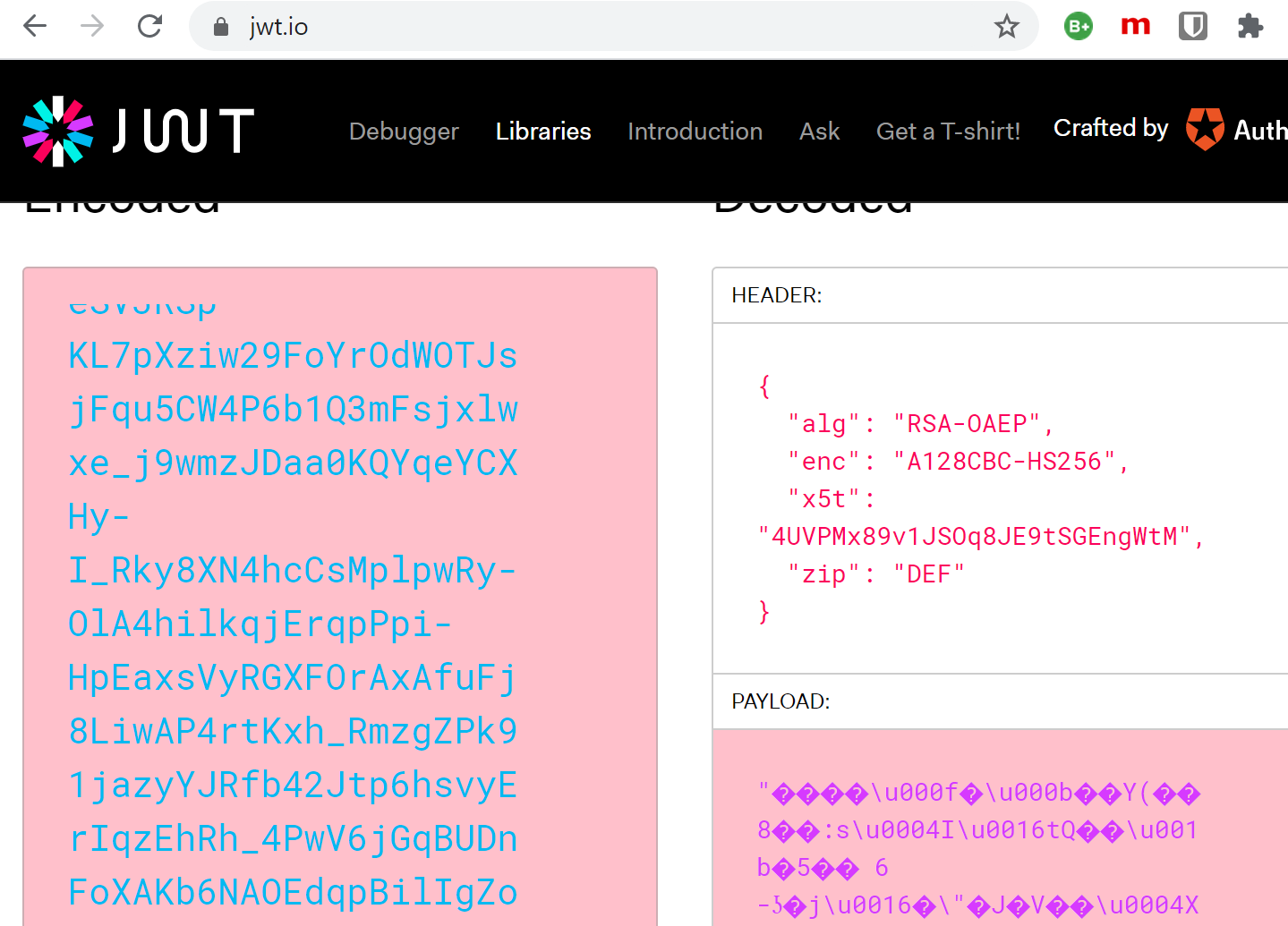Click the JWT logo in header
Viewport: 1288px width, 926px height.
click(139, 132)
